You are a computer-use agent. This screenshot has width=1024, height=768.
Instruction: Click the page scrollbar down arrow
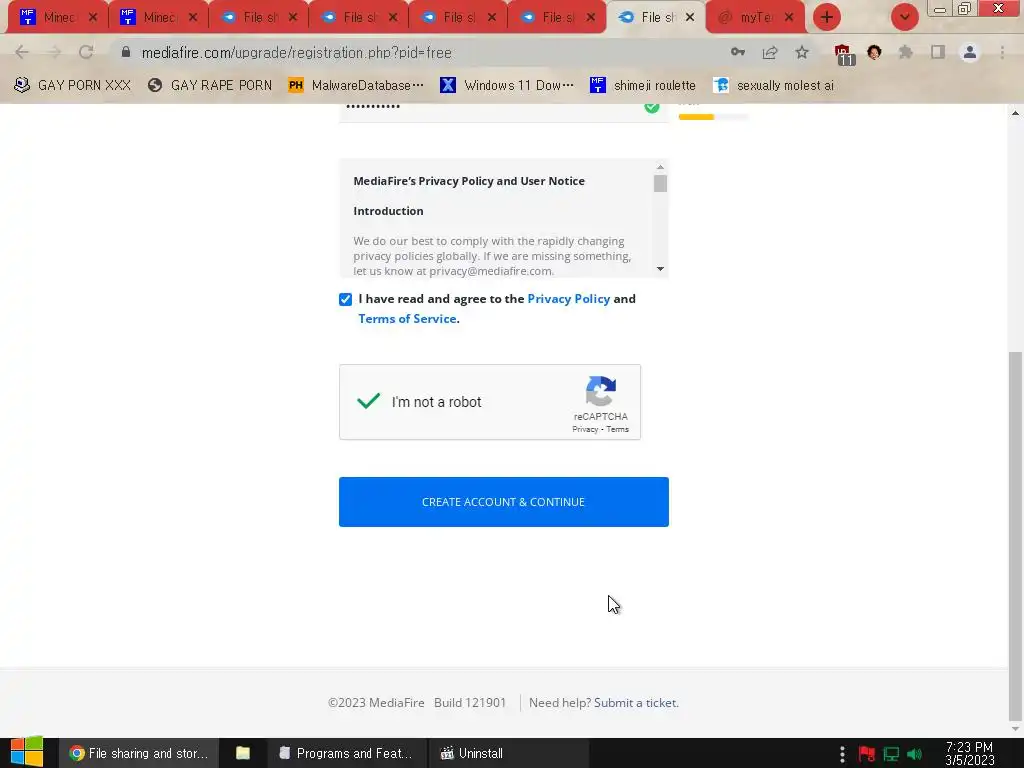(x=1015, y=728)
